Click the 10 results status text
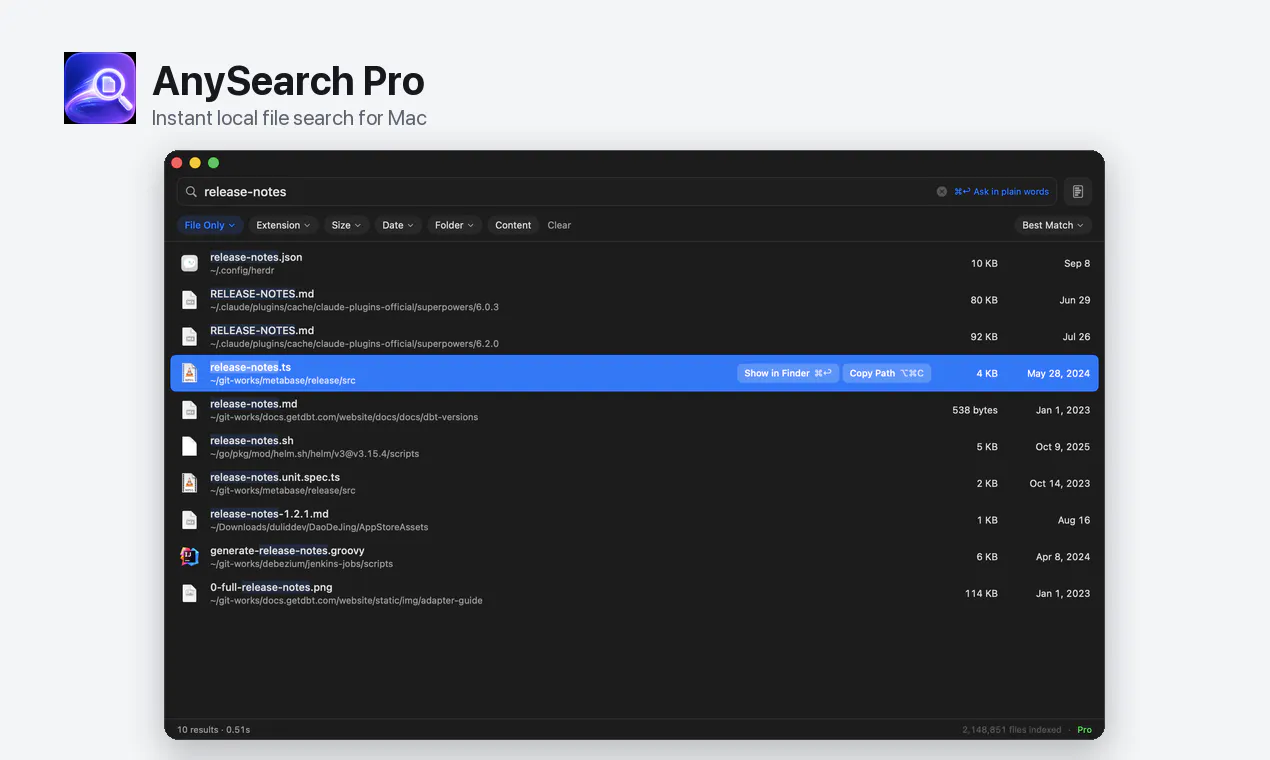Viewport: 1270px width, 760px height. coord(213,730)
